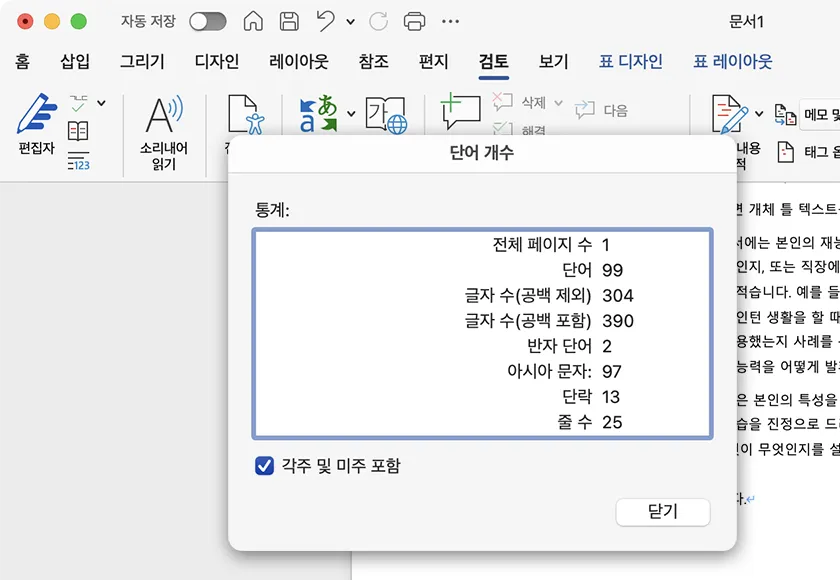Screen dimensions: 840x580
Task: Click the 태그 options document icon
Action: 785,153
